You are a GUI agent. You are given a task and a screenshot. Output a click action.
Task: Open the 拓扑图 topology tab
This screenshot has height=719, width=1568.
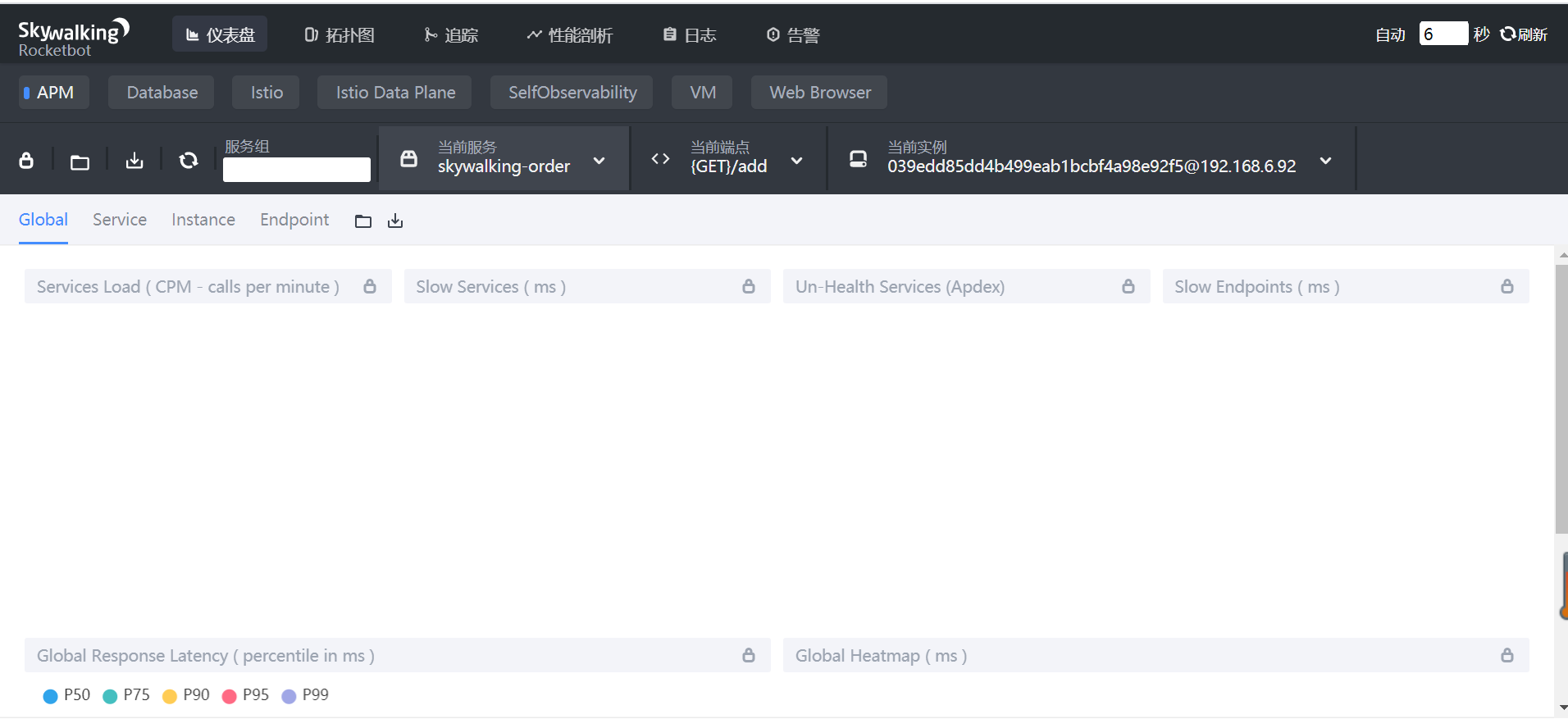coord(340,34)
